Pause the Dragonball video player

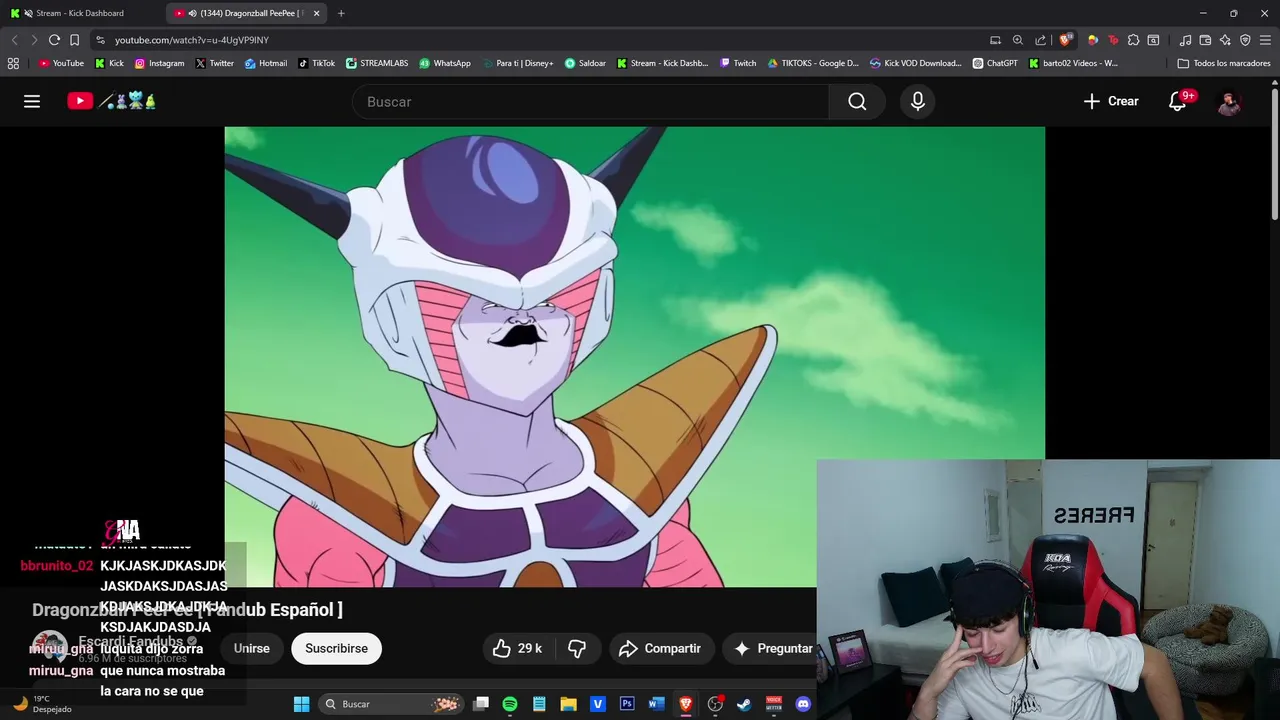634,356
